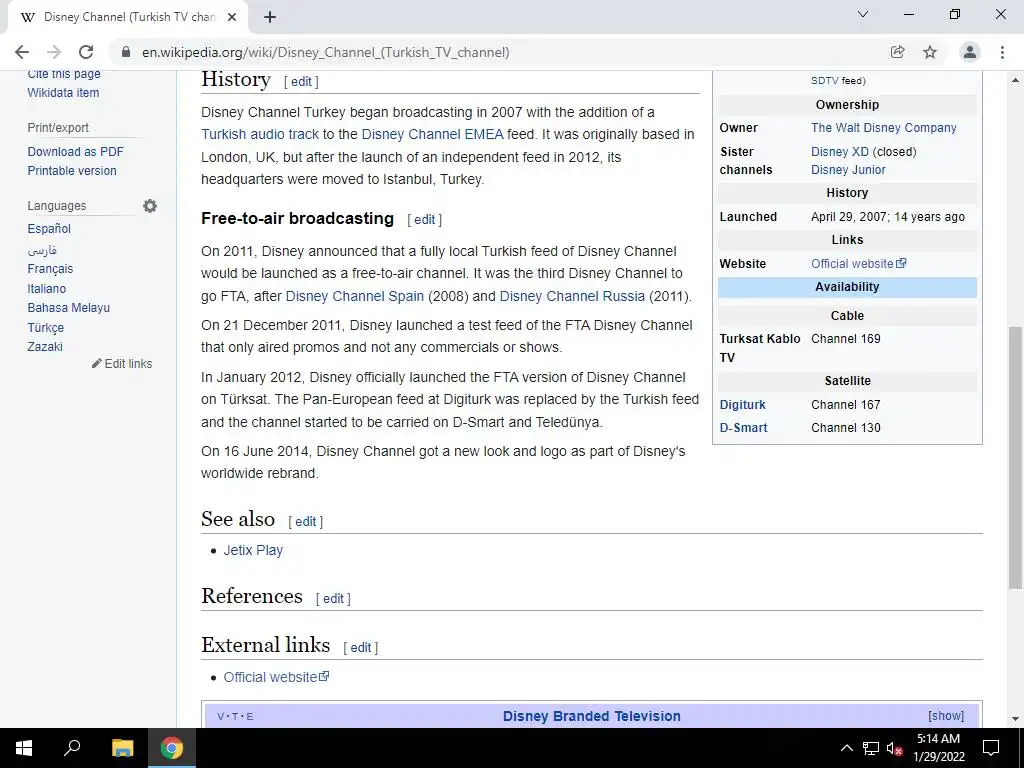The image size is (1024, 768).
Task: Open infobox Official website link
Action: pos(858,264)
